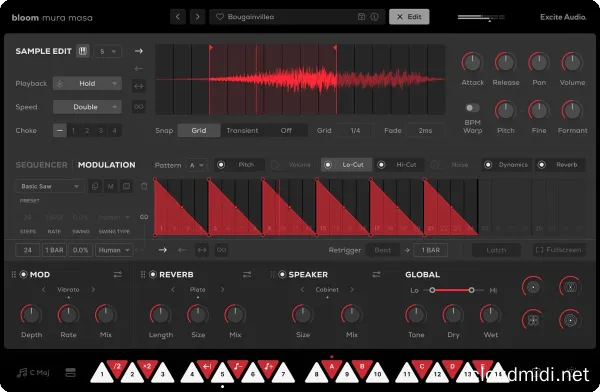Enable the infinity loop icon in Sample Edit
The image size is (600, 392).
139,106
